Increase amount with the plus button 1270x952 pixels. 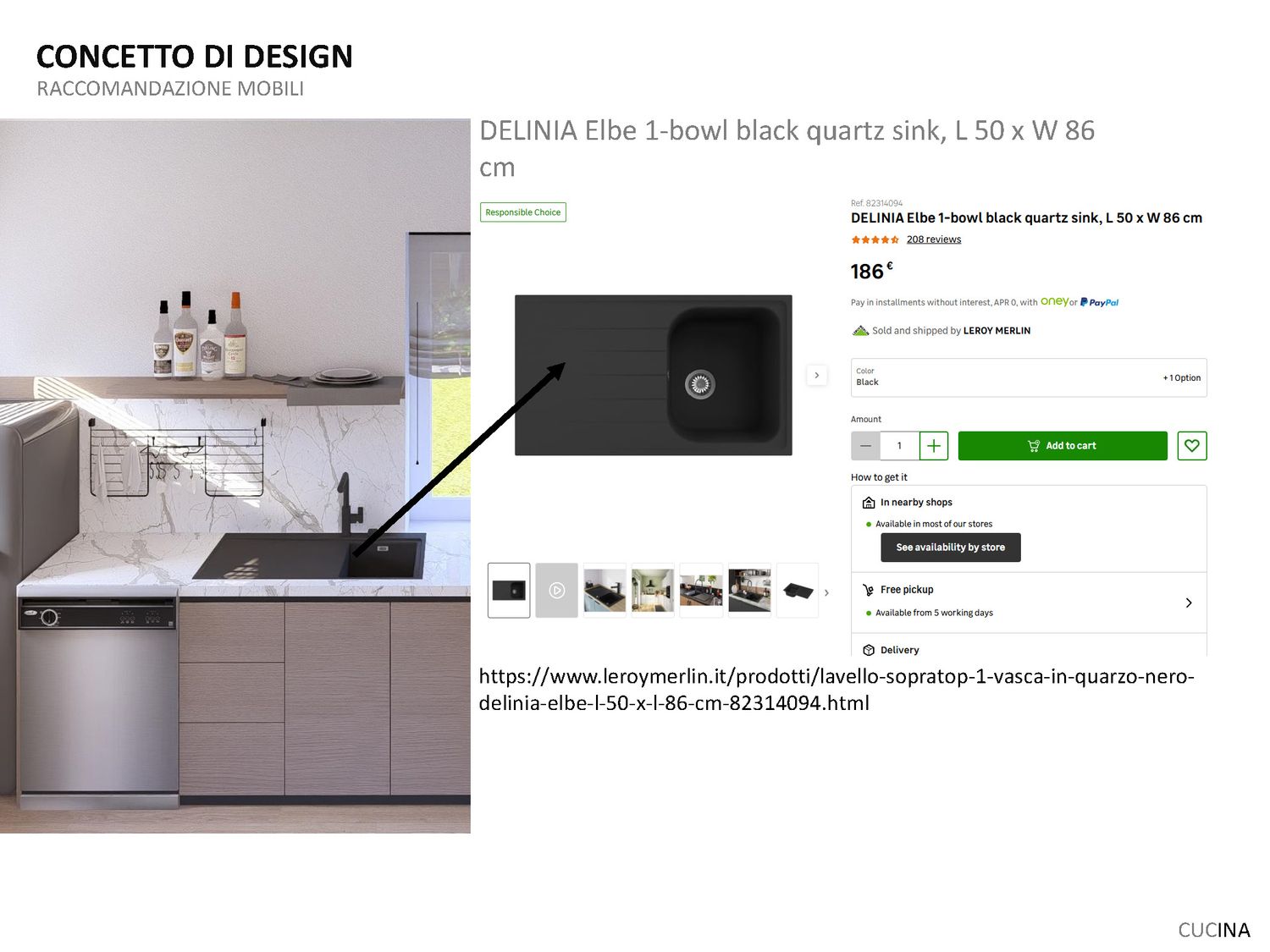pyautogui.click(x=933, y=446)
